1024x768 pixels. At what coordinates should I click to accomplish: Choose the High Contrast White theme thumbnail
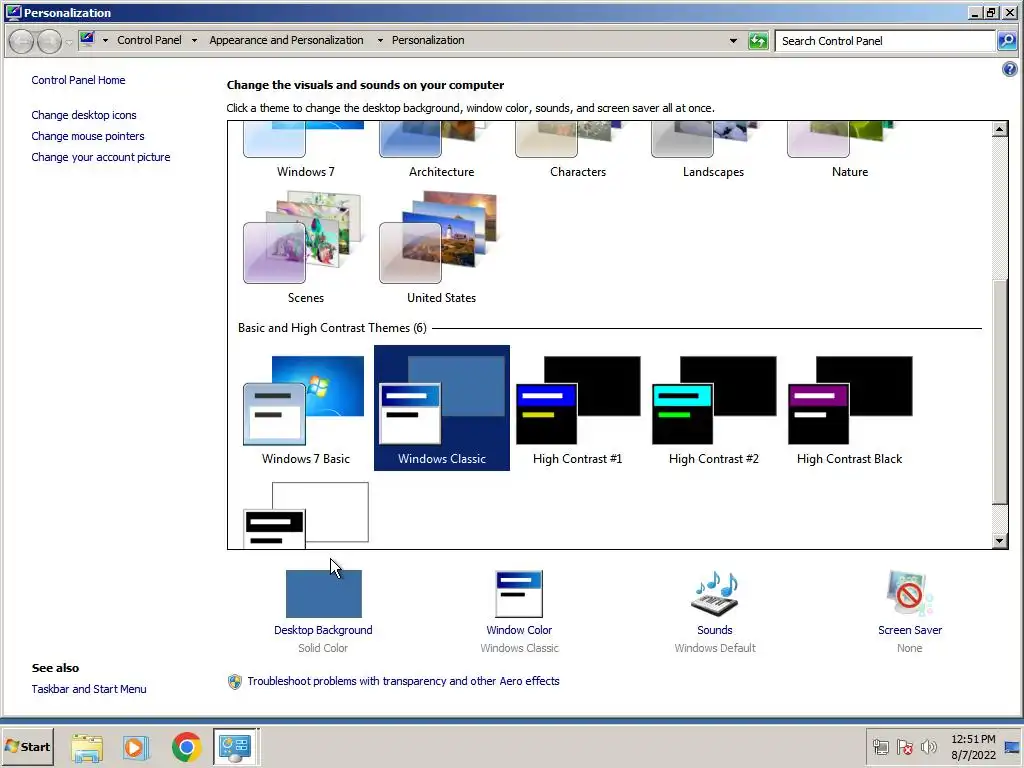305,515
